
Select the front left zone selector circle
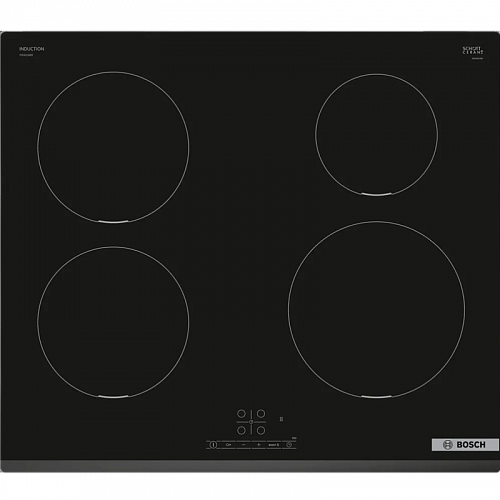pos(241,430)
